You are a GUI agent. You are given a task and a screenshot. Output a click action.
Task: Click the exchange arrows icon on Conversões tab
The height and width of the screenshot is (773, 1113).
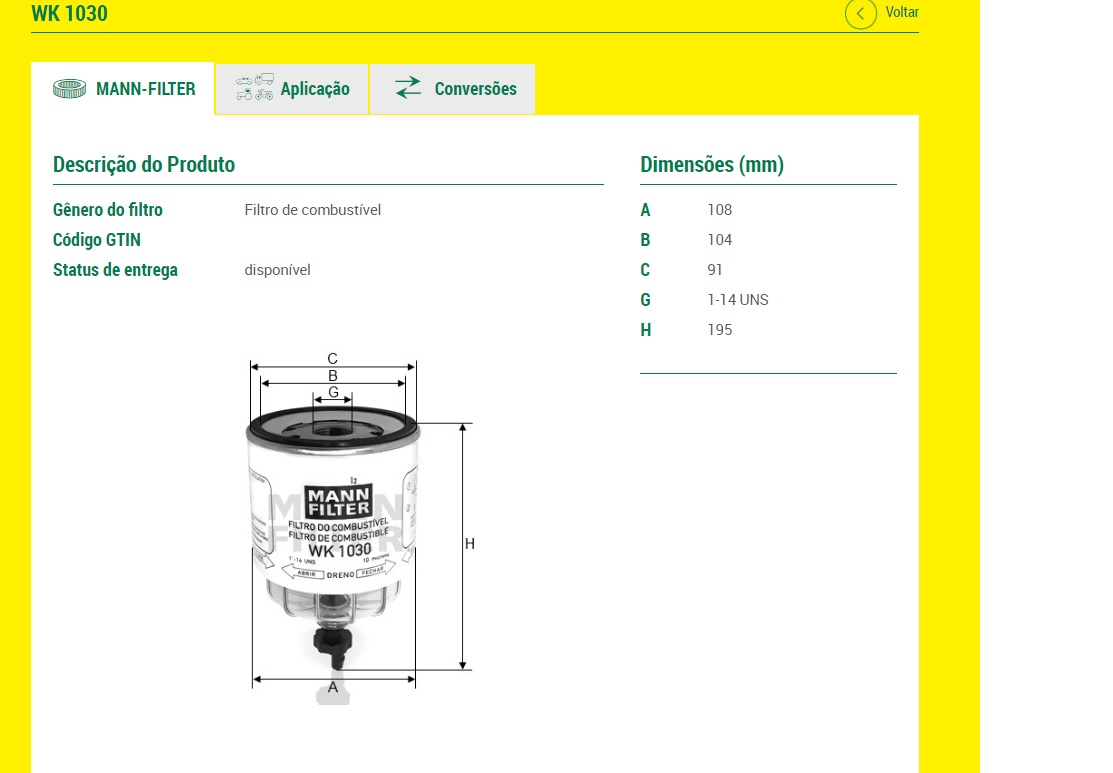(408, 88)
